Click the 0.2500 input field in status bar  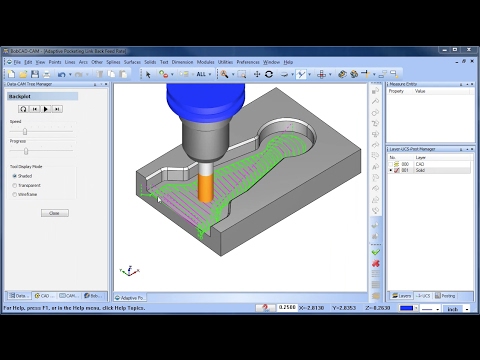287,308
